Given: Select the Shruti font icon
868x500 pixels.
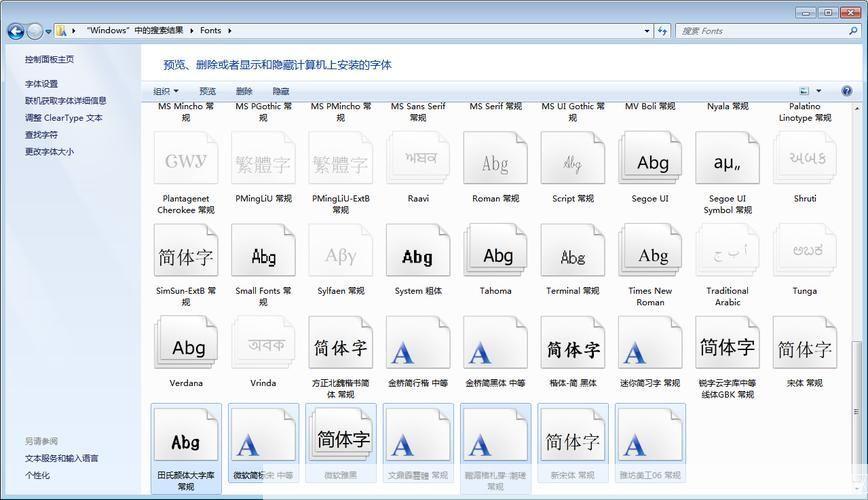Looking at the screenshot, I should point(805,158).
